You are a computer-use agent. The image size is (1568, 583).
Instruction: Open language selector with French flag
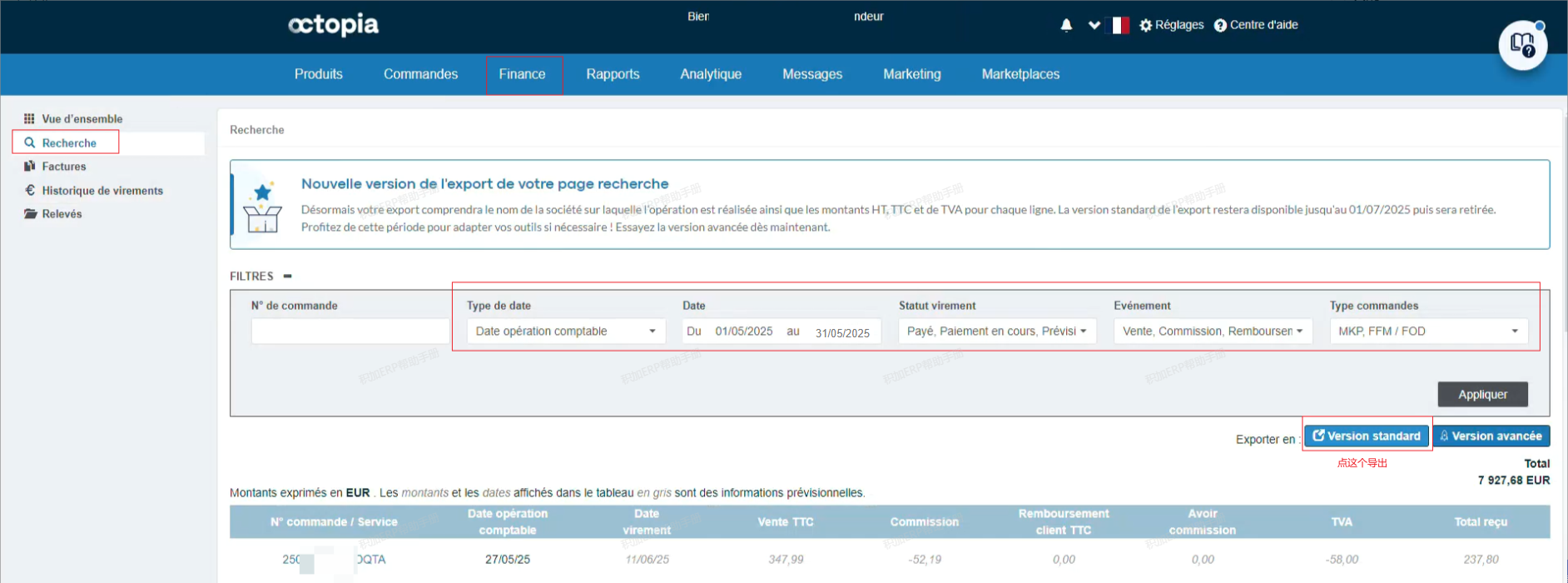click(1120, 25)
